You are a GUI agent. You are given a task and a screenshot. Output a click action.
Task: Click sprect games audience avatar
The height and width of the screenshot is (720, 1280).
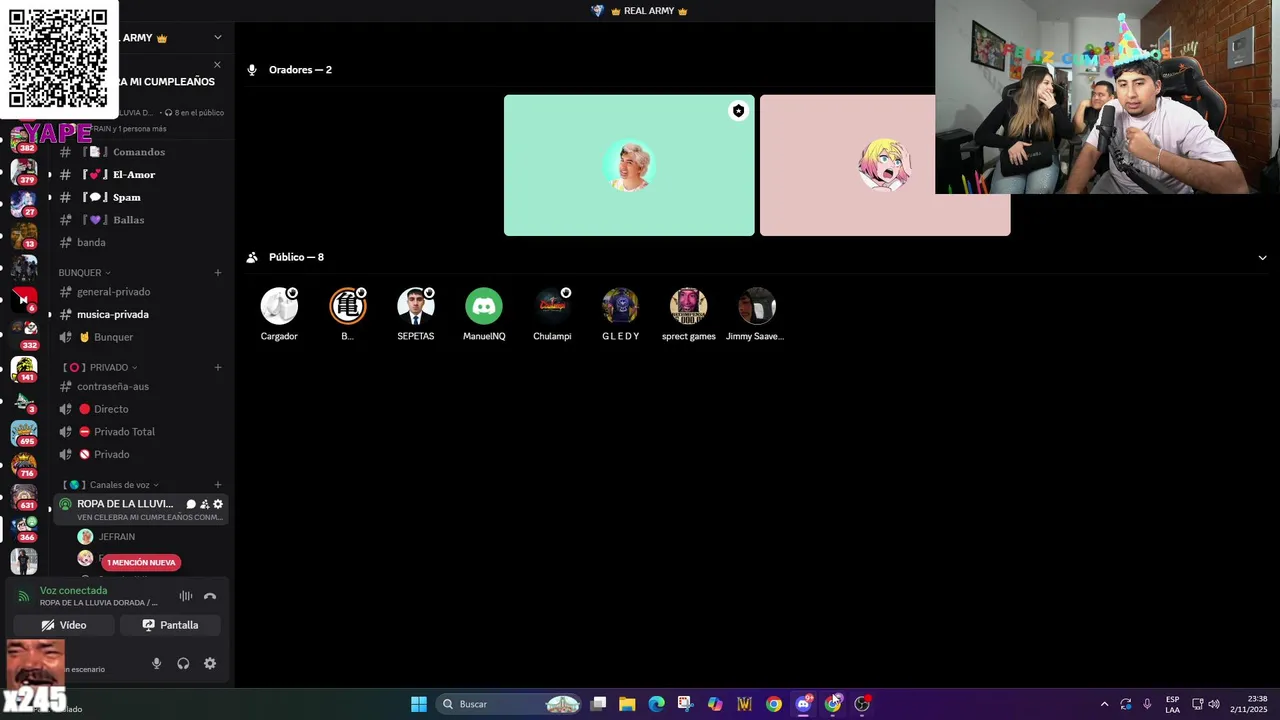coord(688,306)
